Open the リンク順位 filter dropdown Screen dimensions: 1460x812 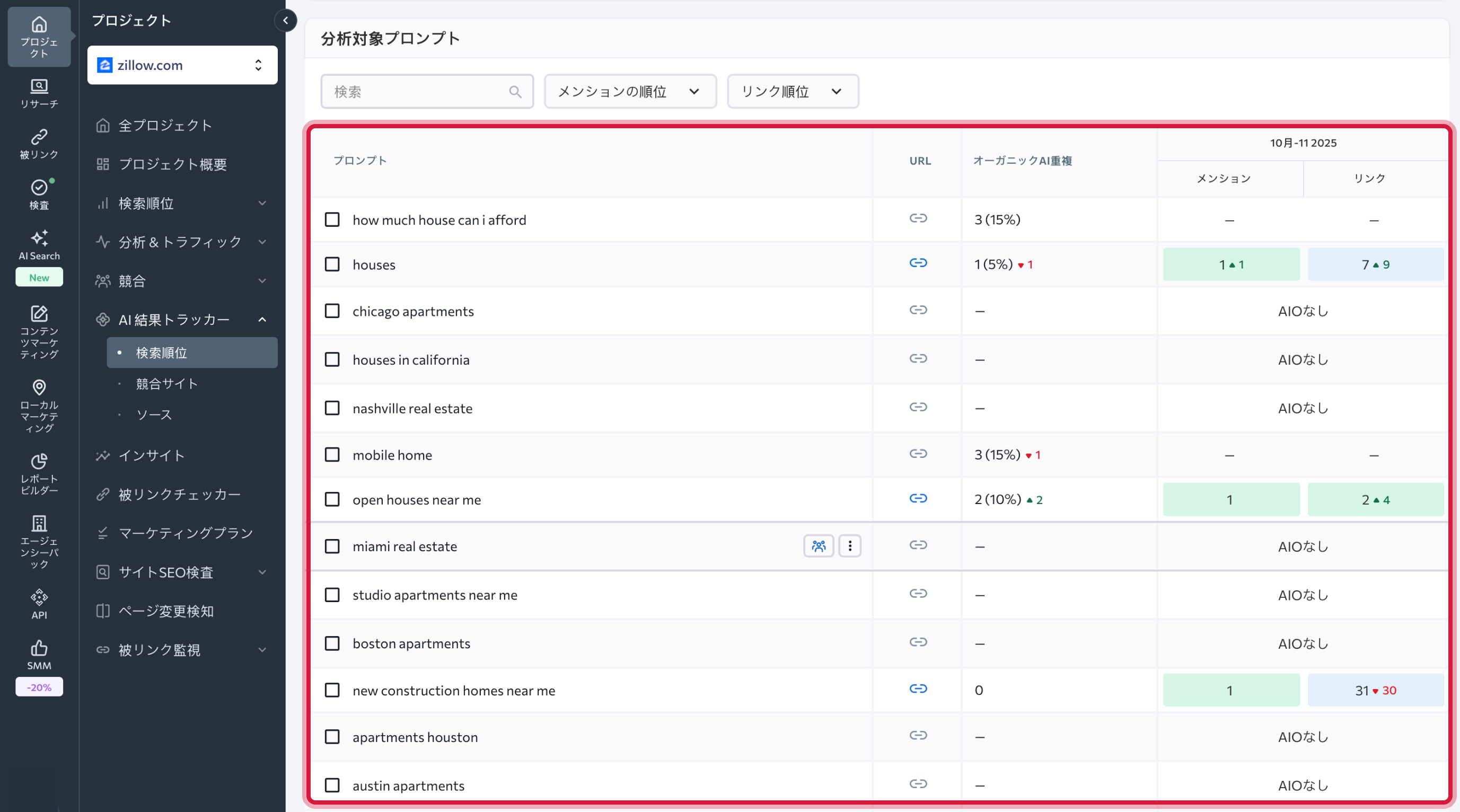[x=792, y=91]
